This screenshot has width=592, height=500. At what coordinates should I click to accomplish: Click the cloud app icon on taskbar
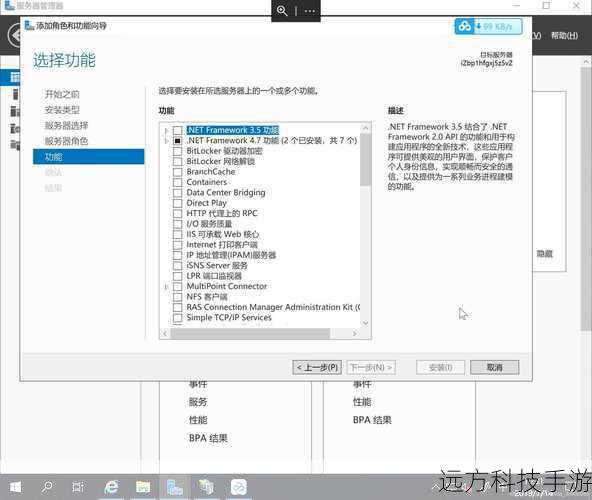point(239,487)
